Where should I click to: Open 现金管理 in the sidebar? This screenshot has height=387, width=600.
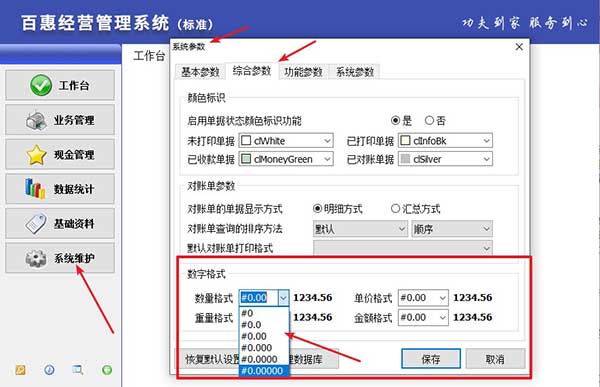tap(60, 154)
